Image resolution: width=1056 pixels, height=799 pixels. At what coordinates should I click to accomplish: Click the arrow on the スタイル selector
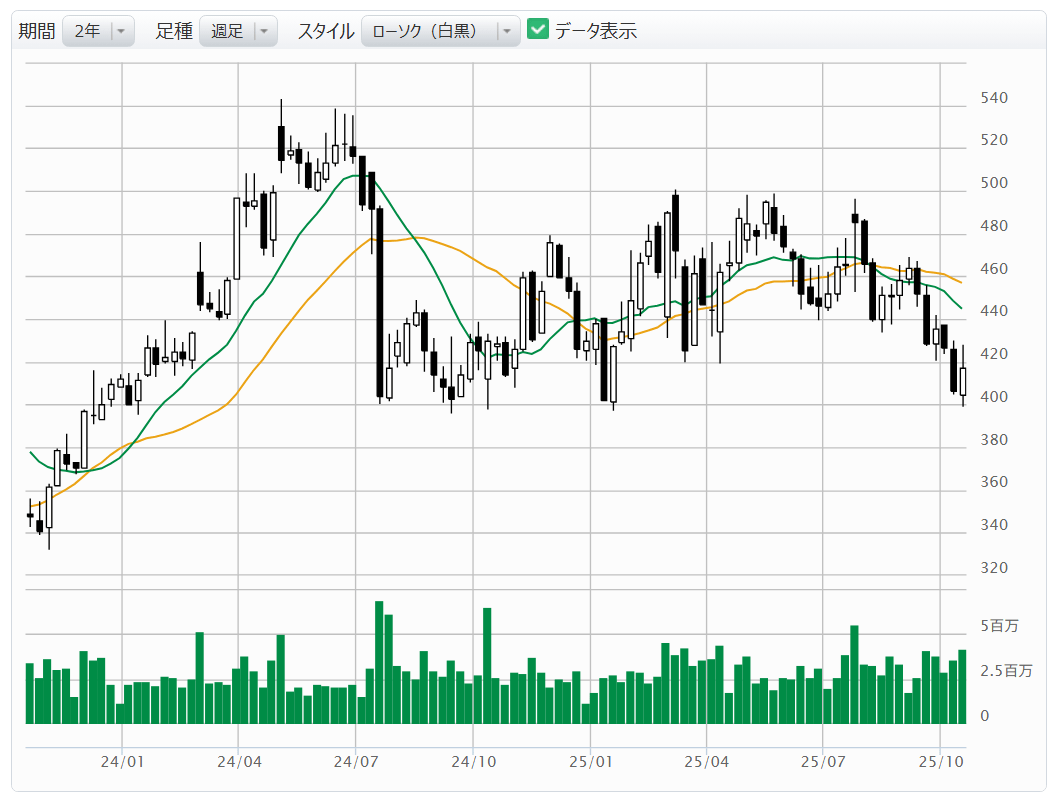[507, 31]
